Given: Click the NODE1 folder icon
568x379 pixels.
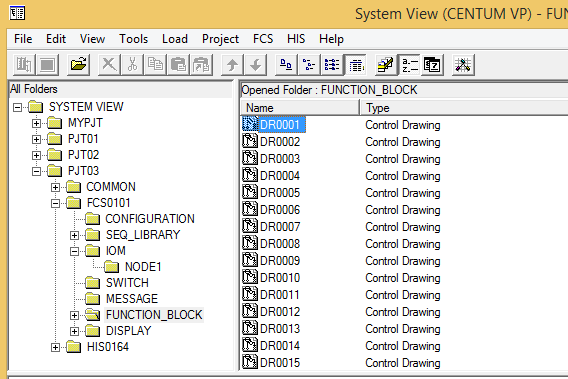Looking at the screenshot, I should pos(112,267).
